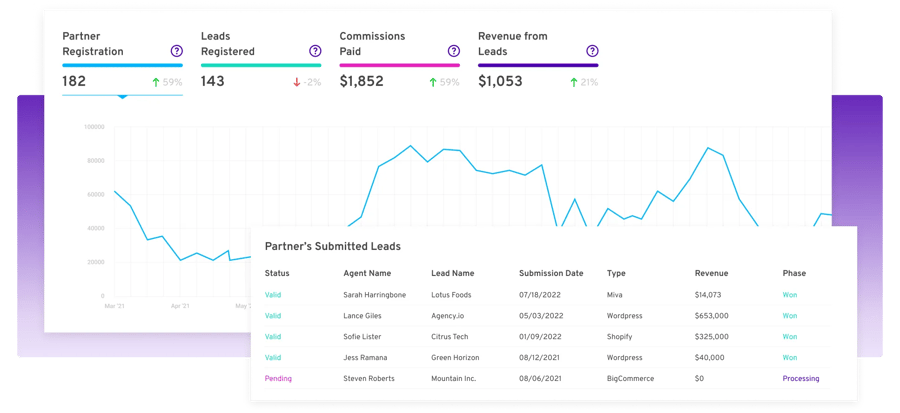Screen dimensions: 900x413
Task: Click lead name Green Horizon
Action: 455,357
